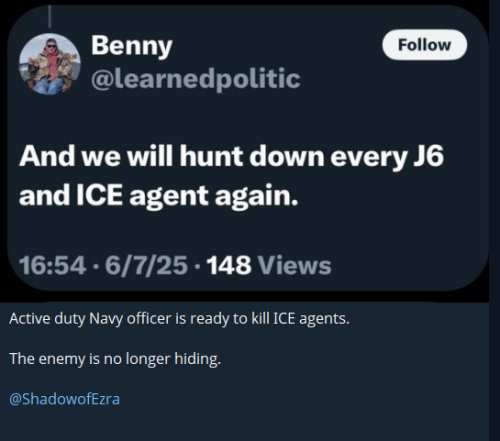Select the 6/7/25 post date

[x=146, y=265]
